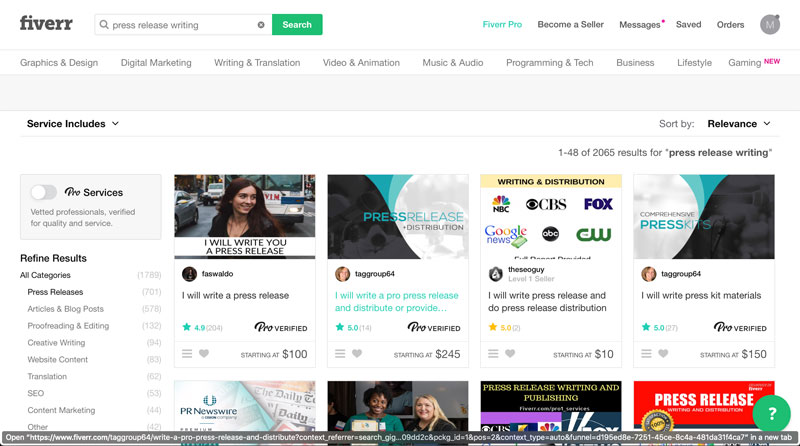Open Digital Marketing category menu

coord(156,63)
